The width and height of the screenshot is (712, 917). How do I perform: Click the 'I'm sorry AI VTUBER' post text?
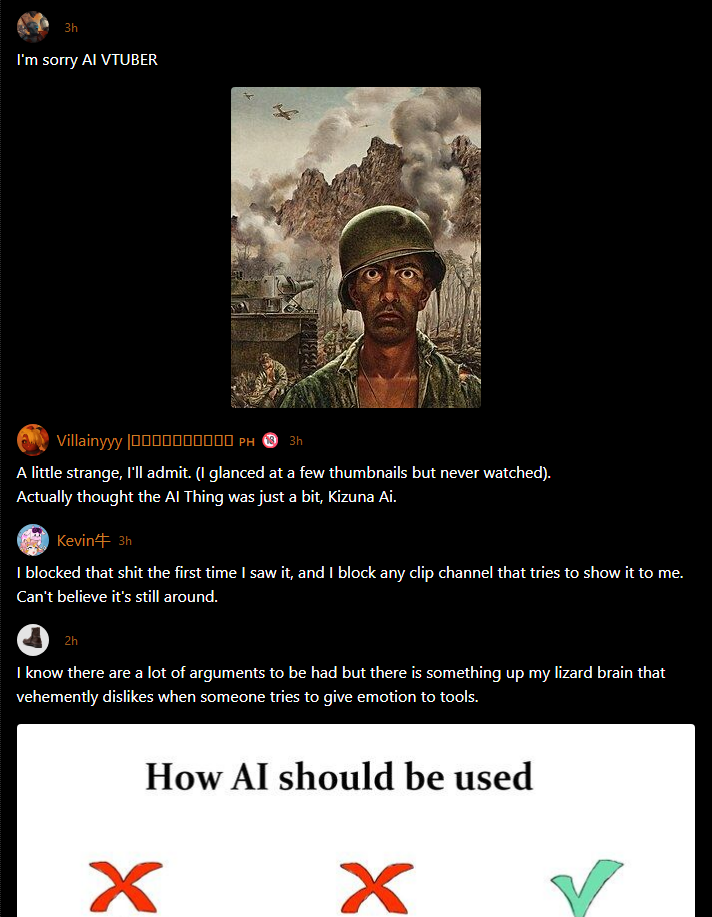(87, 60)
